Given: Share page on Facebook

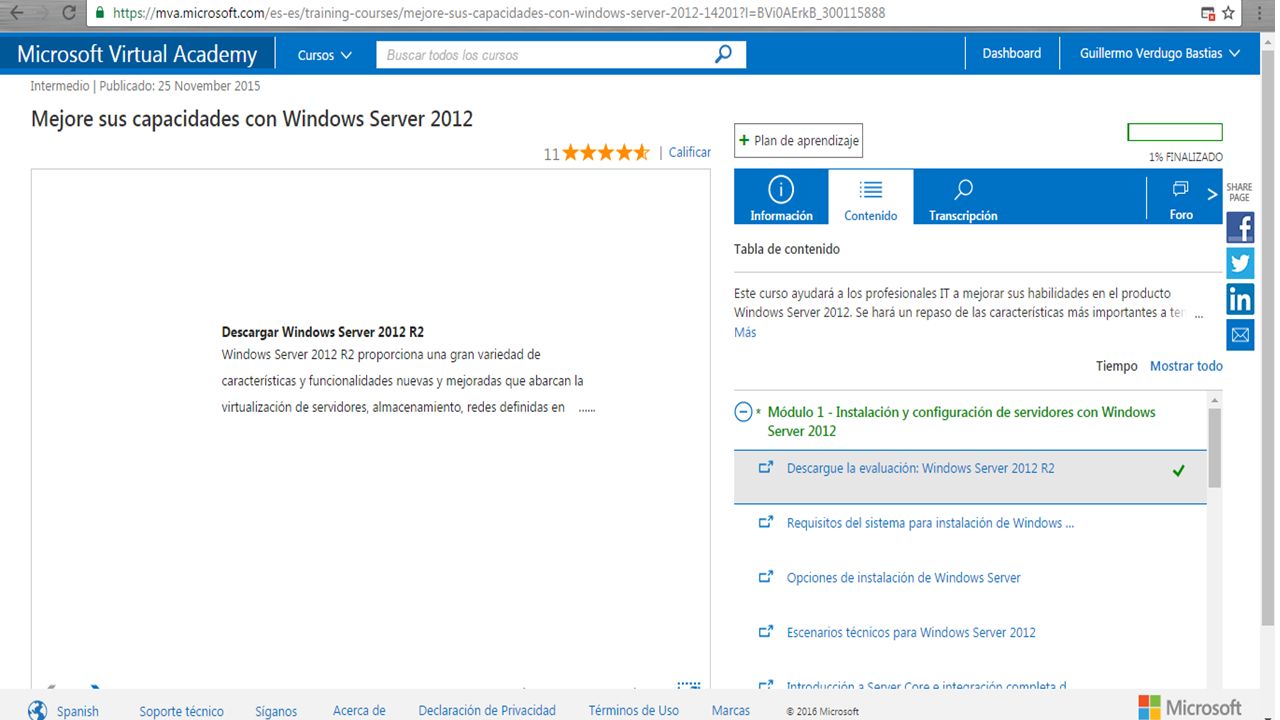Looking at the screenshot, I should click(x=1240, y=228).
